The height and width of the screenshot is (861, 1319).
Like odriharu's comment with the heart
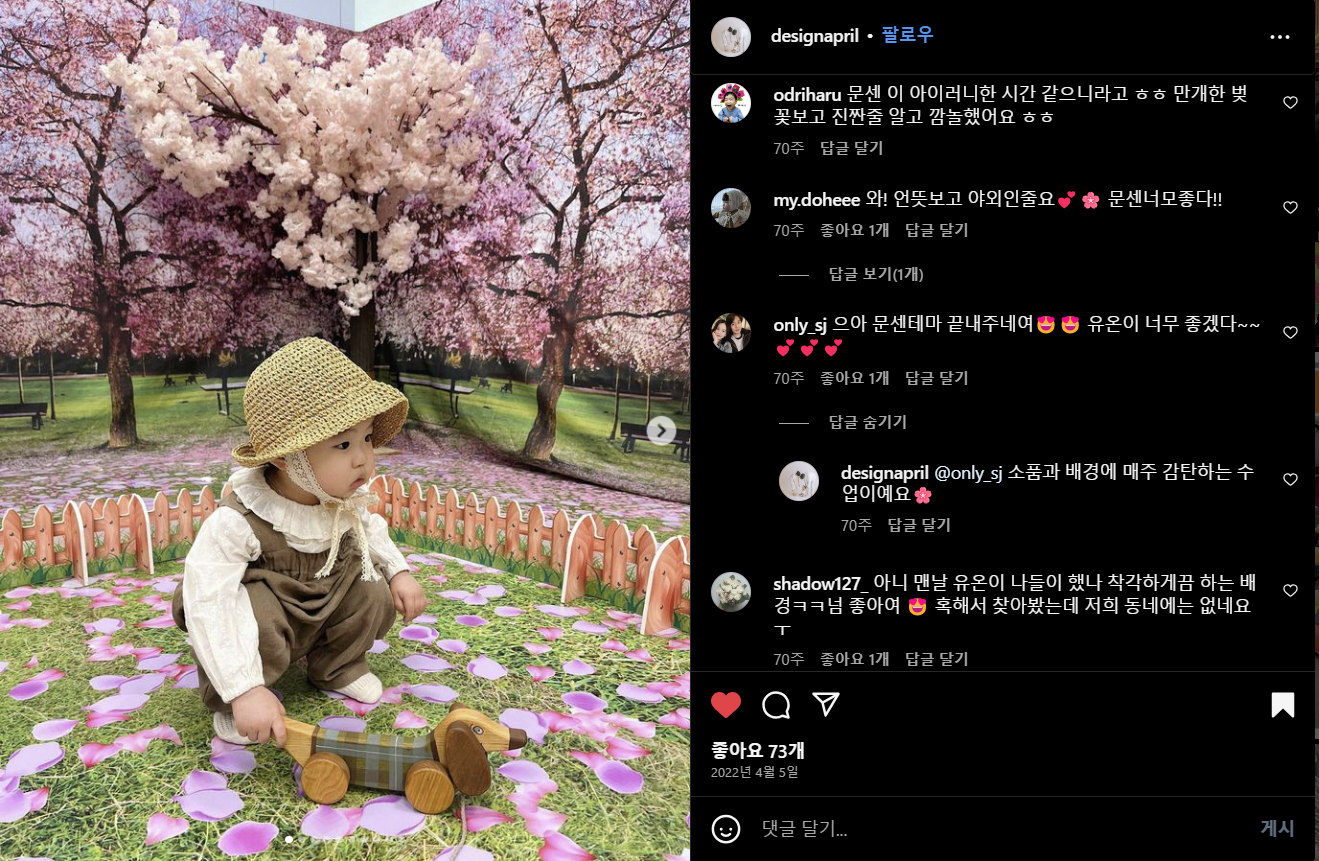tap(1290, 102)
